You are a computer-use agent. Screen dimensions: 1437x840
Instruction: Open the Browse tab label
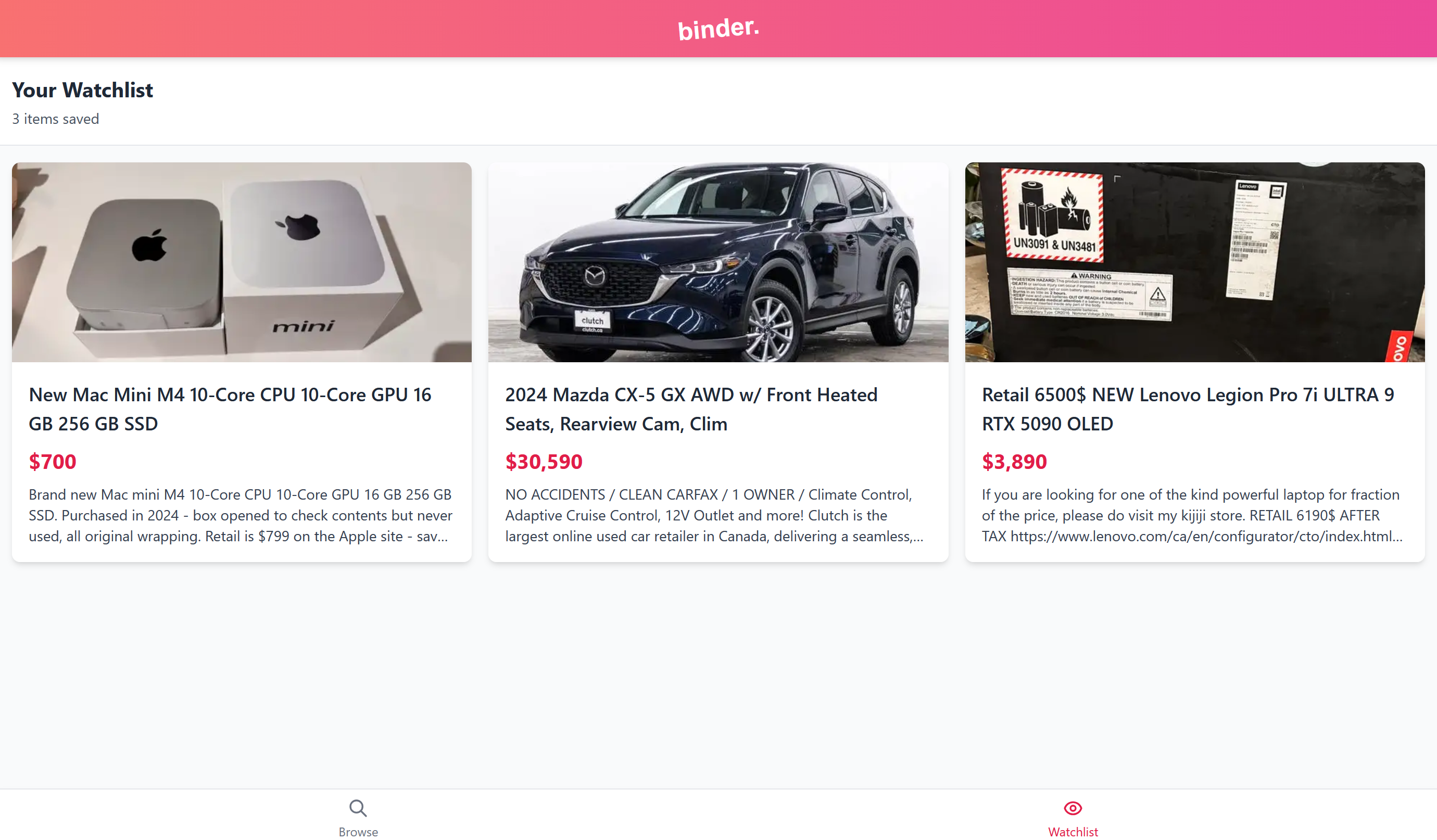coord(358,832)
